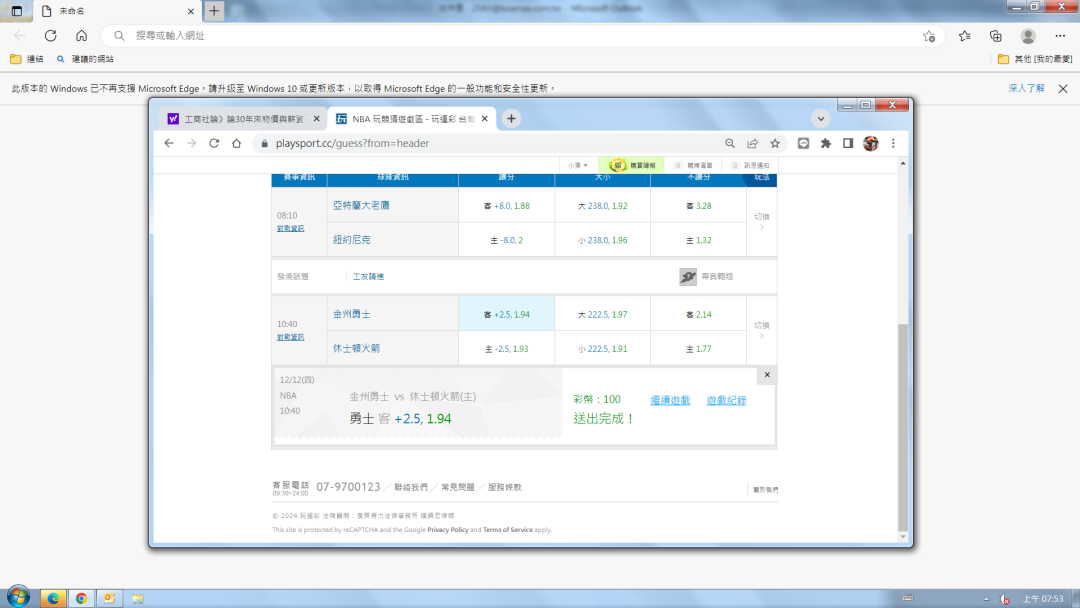The width and height of the screenshot is (1080, 608).
Task: Click the Chrome back arrow
Action: pos(169,143)
